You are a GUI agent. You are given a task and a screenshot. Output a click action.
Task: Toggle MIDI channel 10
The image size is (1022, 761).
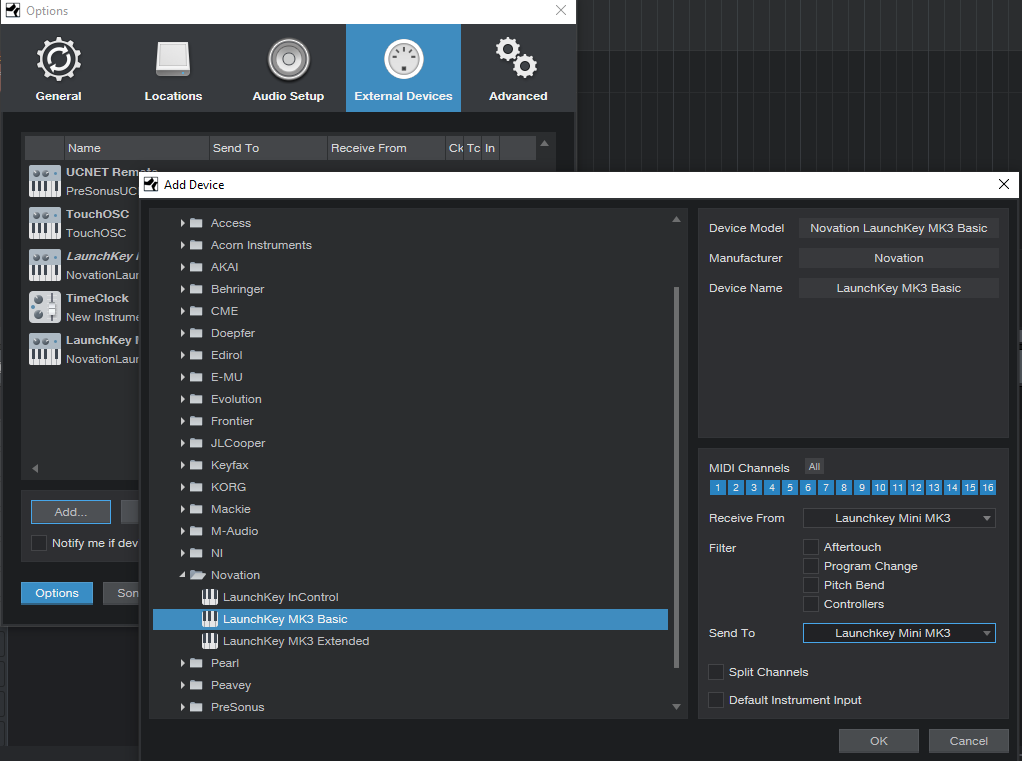click(880, 487)
